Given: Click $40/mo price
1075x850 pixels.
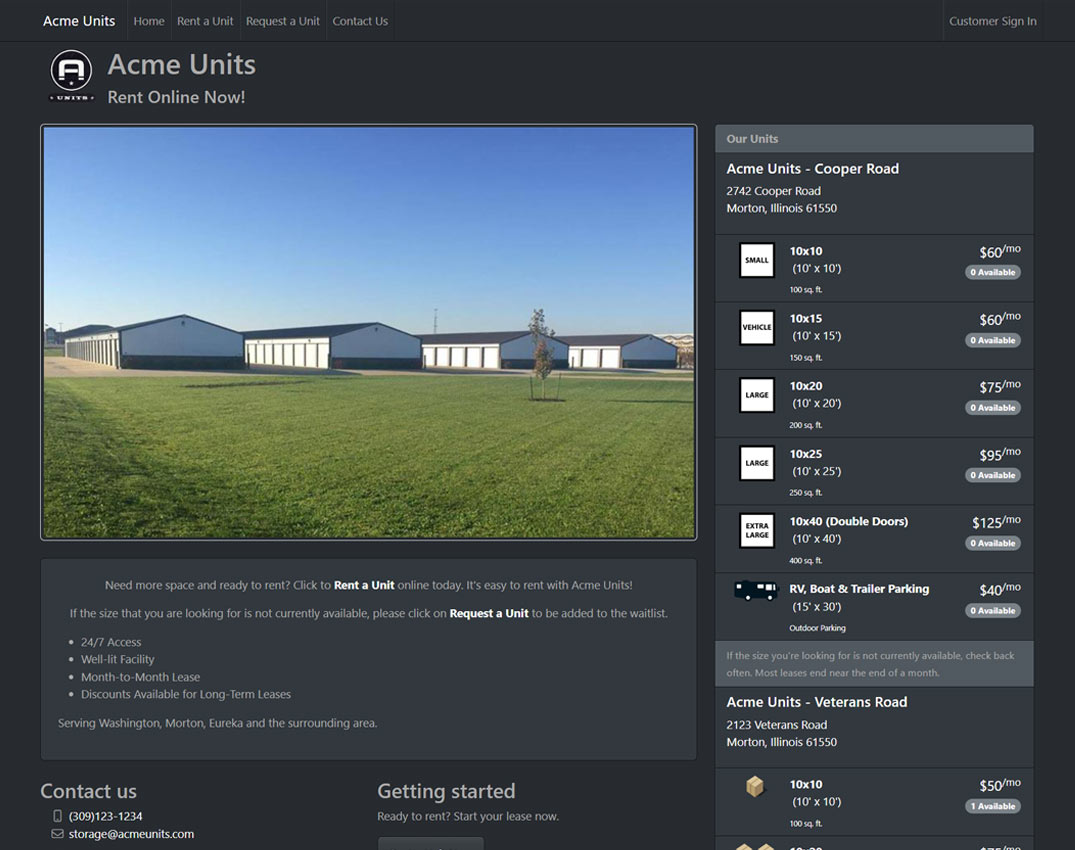Looking at the screenshot, I should (1000, 589).
